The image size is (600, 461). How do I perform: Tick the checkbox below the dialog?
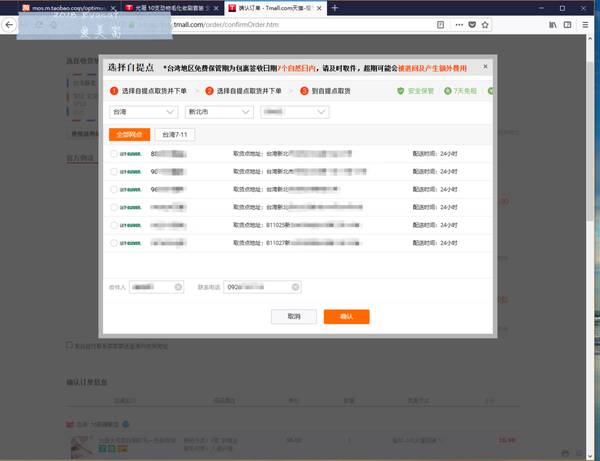click(69, 345)
